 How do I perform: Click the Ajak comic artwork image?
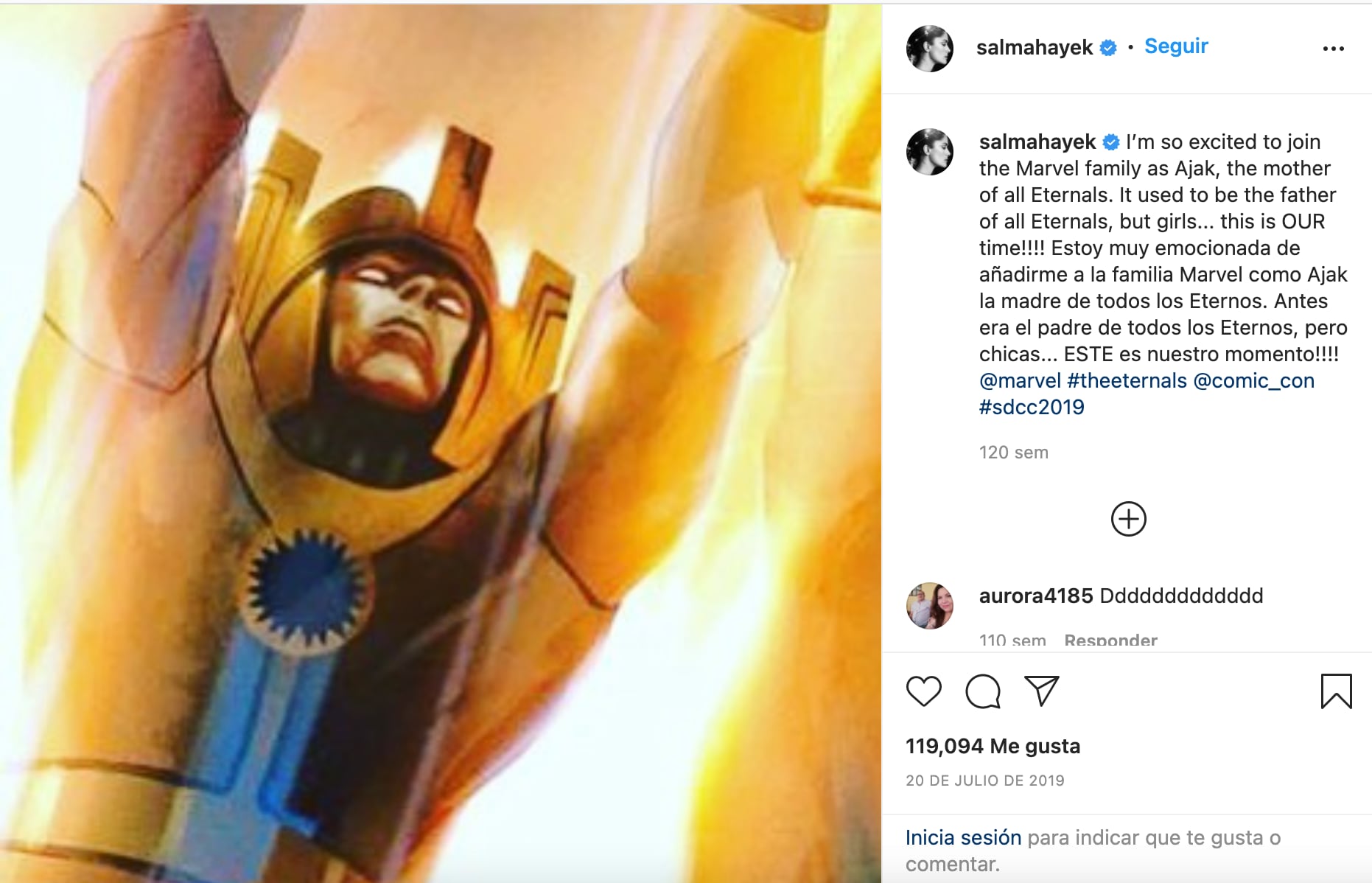441,442
